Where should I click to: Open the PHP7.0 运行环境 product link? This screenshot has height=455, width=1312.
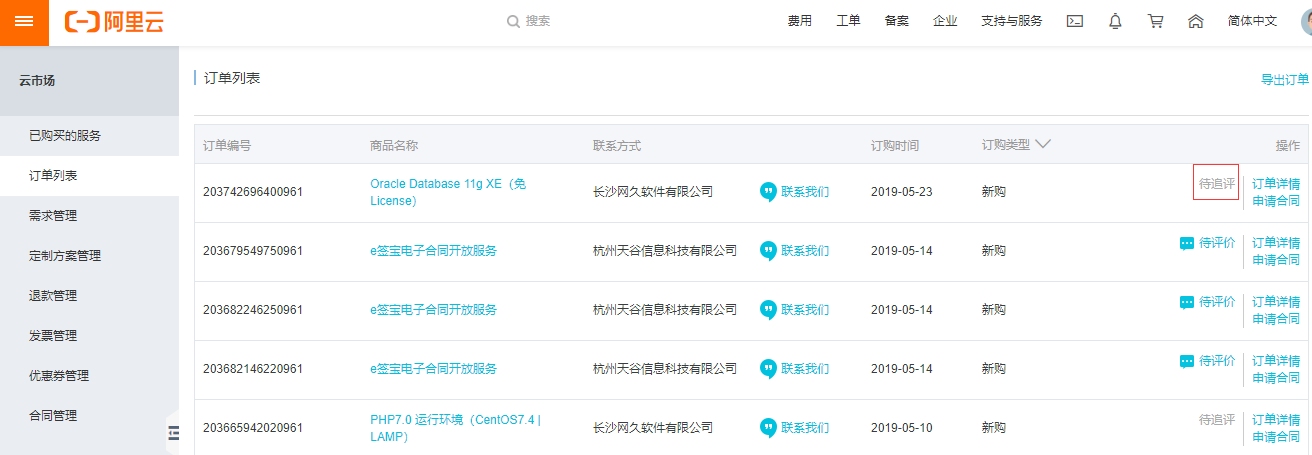click(455, 428)
